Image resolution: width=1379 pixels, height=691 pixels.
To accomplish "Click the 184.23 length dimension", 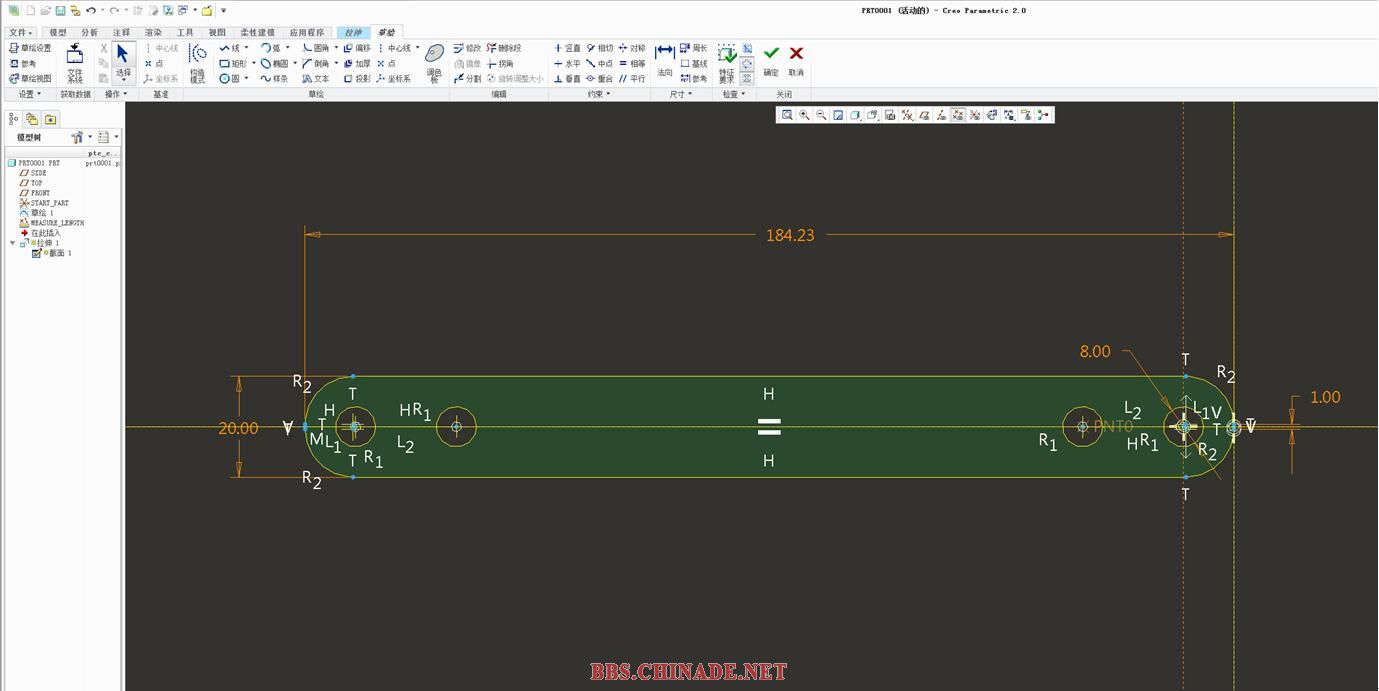I will (790, 235).
